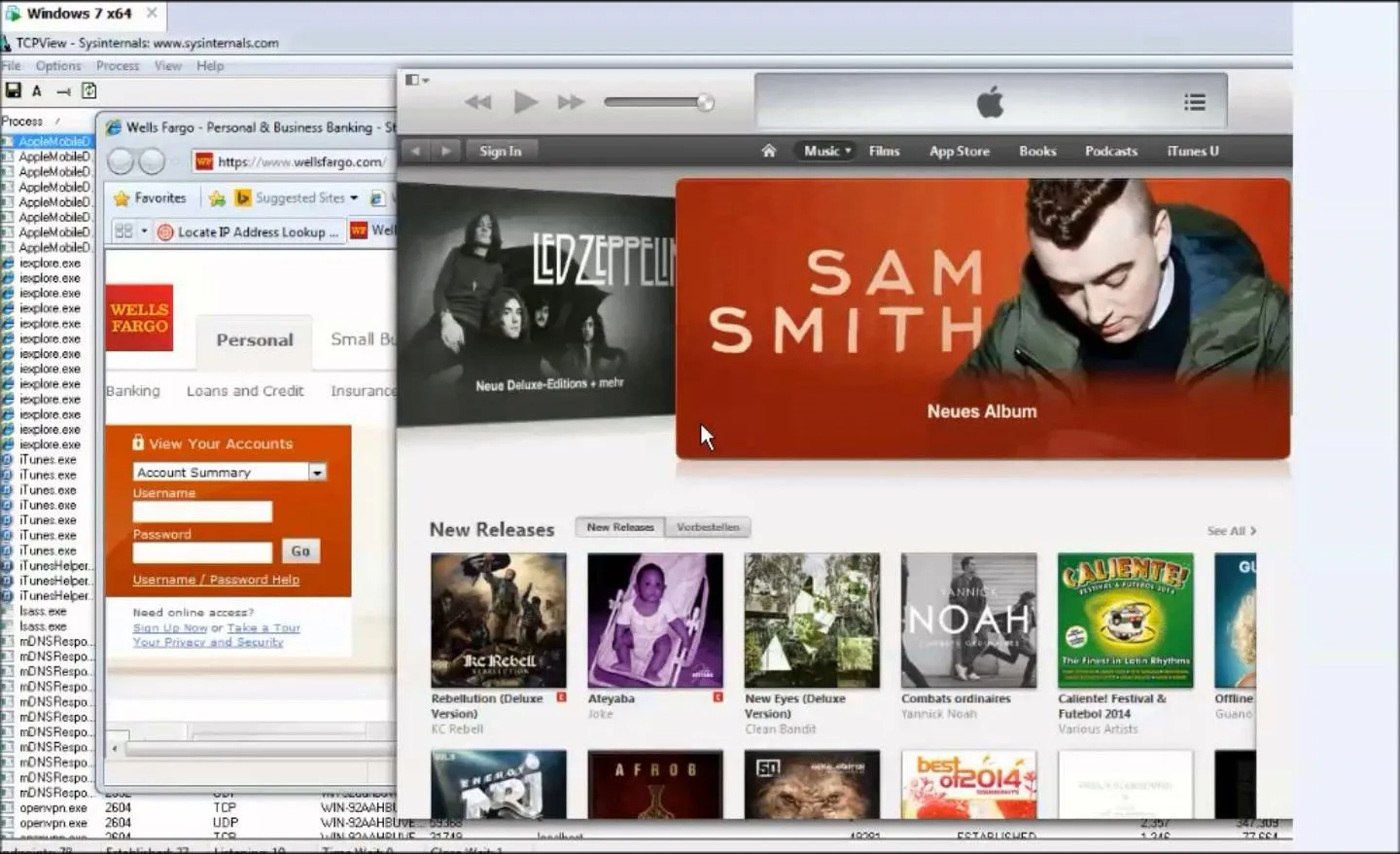This screenshot has width=1400, height=854.
Task: Open the New Eyes (Deluxe Version) album
Action: (x=812, y=621)
